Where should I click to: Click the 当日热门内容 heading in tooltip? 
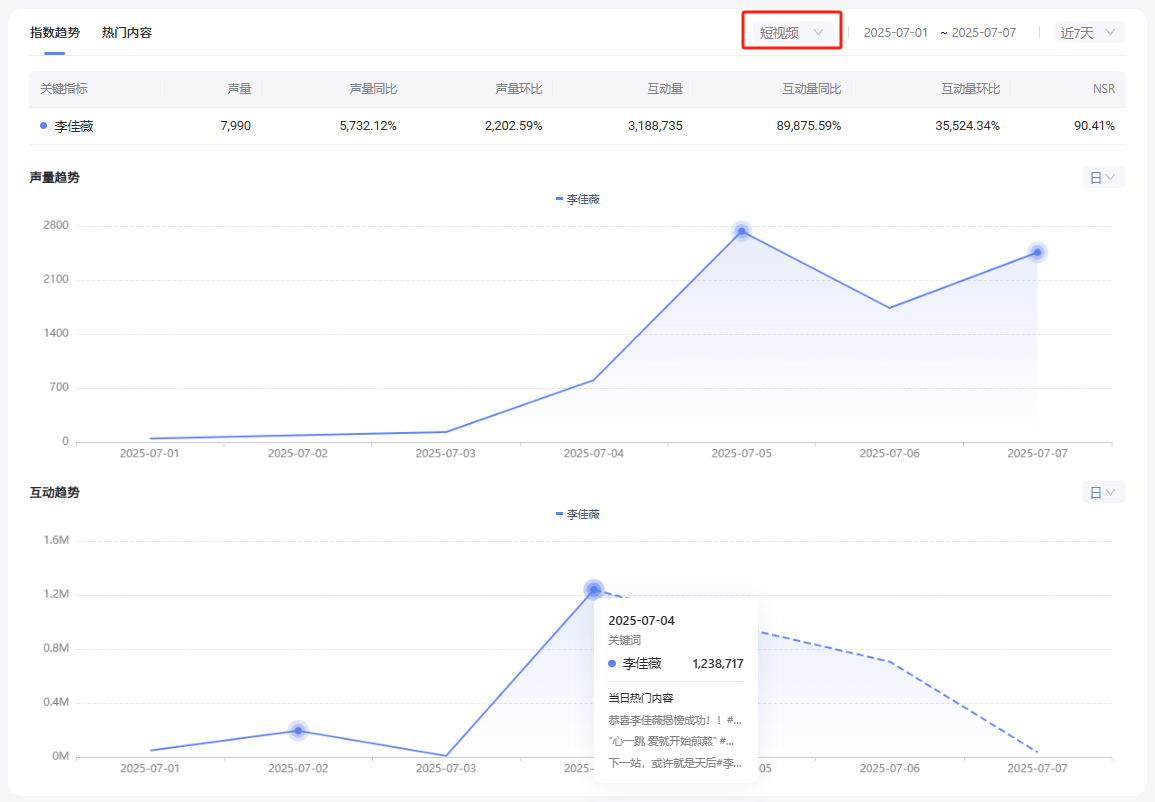(x=640, y=697)
